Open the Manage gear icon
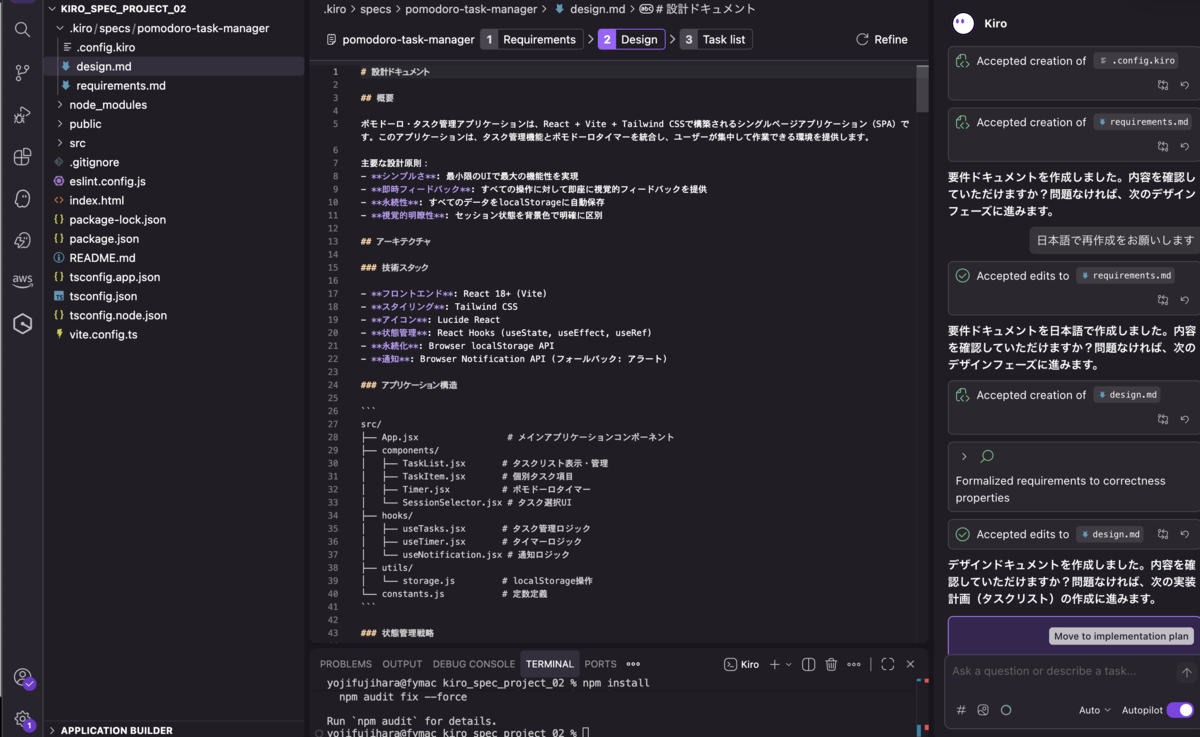The height and width of the screenshot is (737, 1200). [x=22, y=719]
